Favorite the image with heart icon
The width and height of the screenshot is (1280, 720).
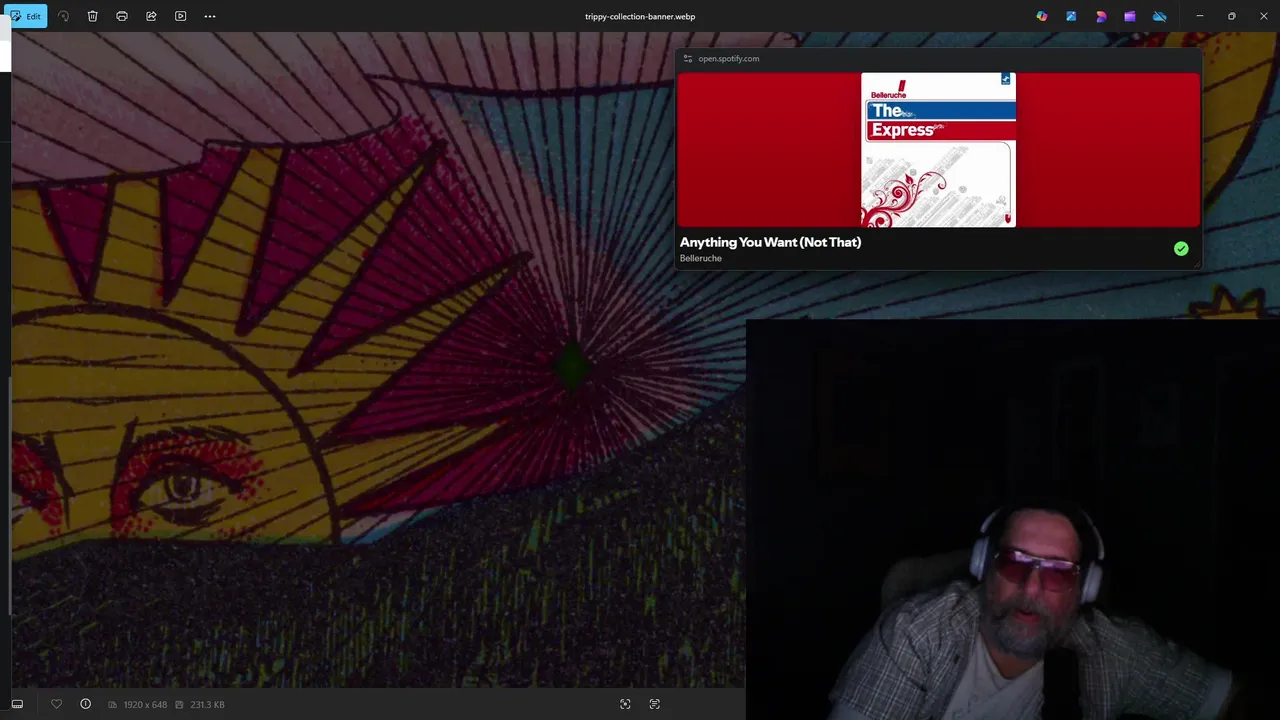coord(56,704)
